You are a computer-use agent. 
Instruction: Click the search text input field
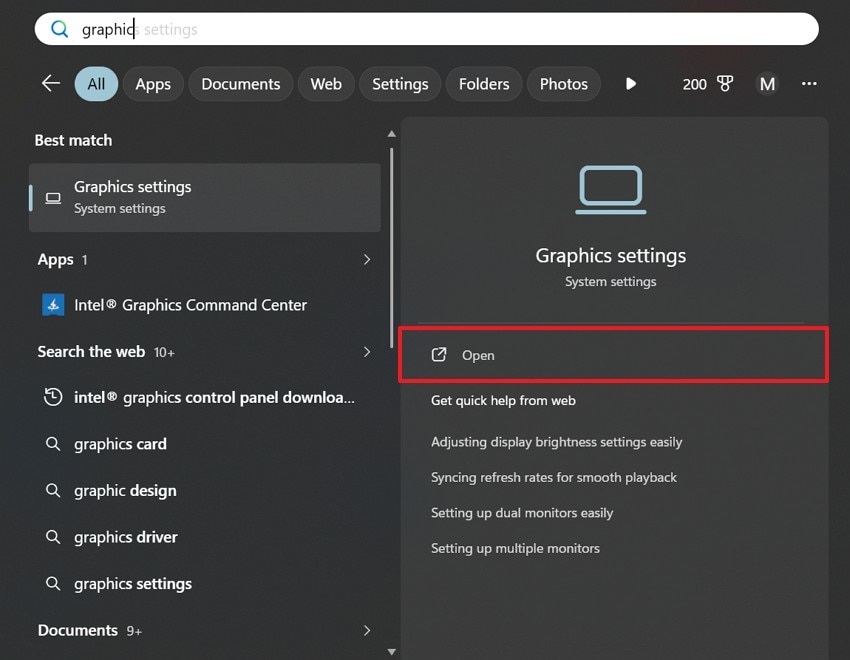click(427, 29)
